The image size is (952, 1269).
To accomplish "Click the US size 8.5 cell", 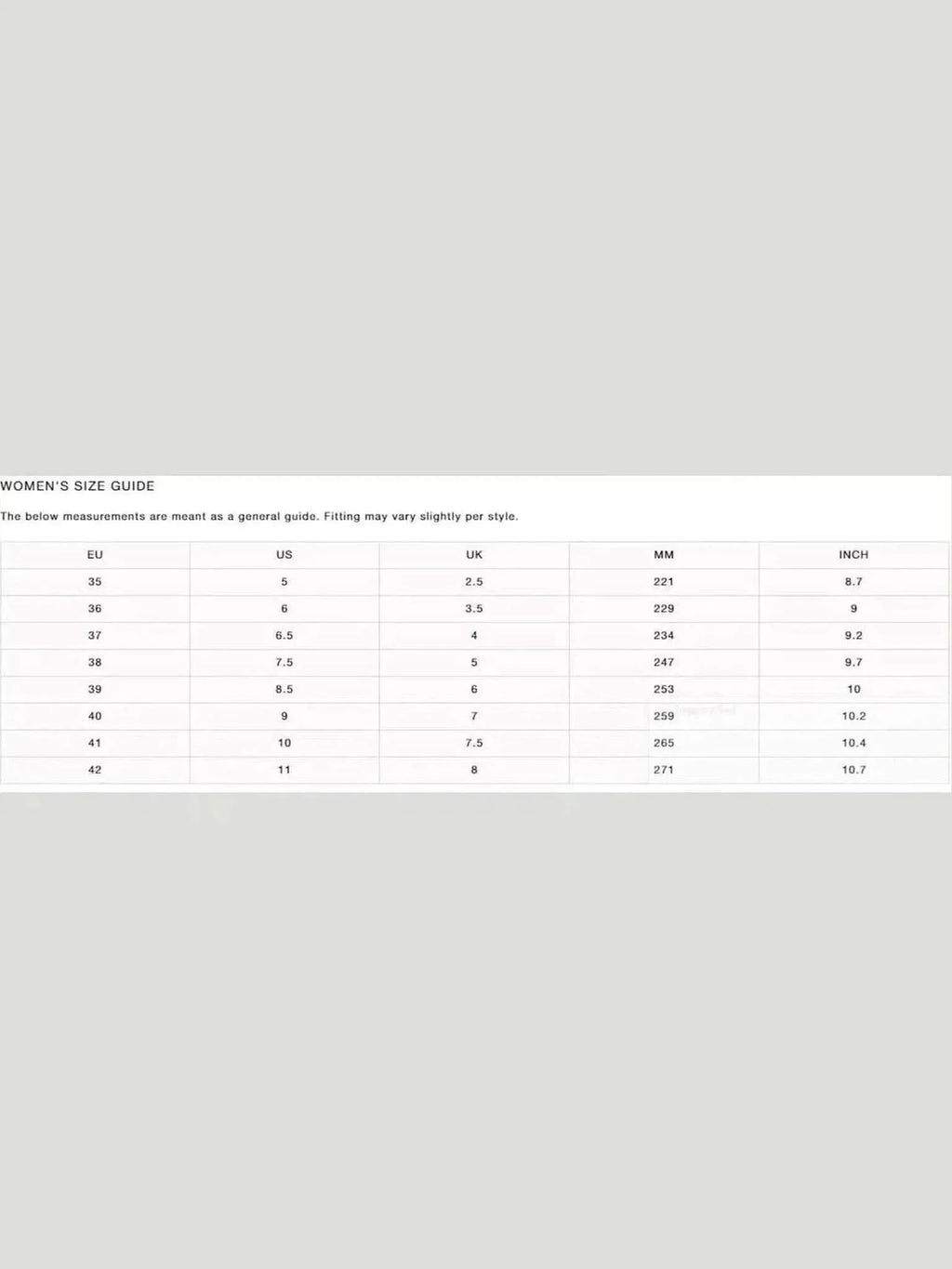I will tap(284, 690).
